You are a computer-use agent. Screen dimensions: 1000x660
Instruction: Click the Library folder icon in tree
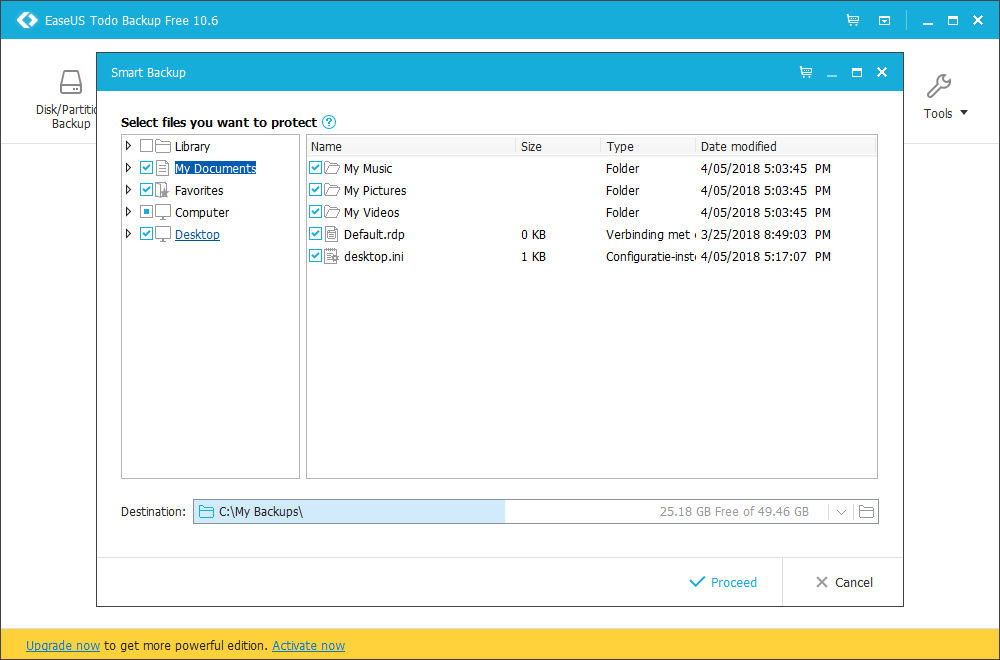(x=163, y=146)
